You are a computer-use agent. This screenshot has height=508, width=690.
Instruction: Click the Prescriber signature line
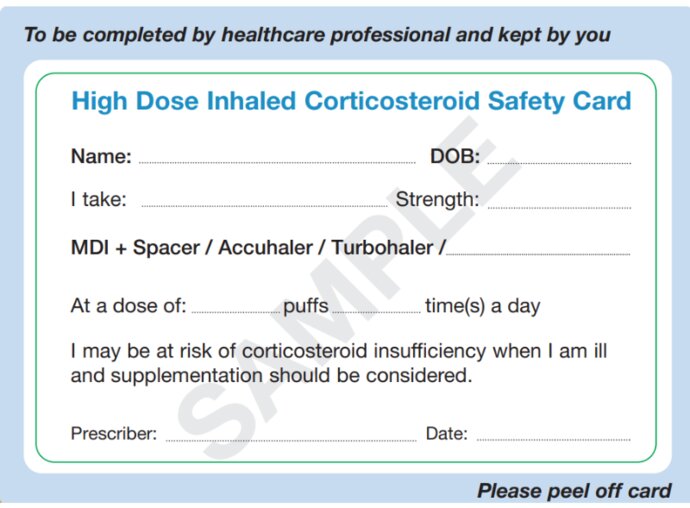click(x=291, y=438)
